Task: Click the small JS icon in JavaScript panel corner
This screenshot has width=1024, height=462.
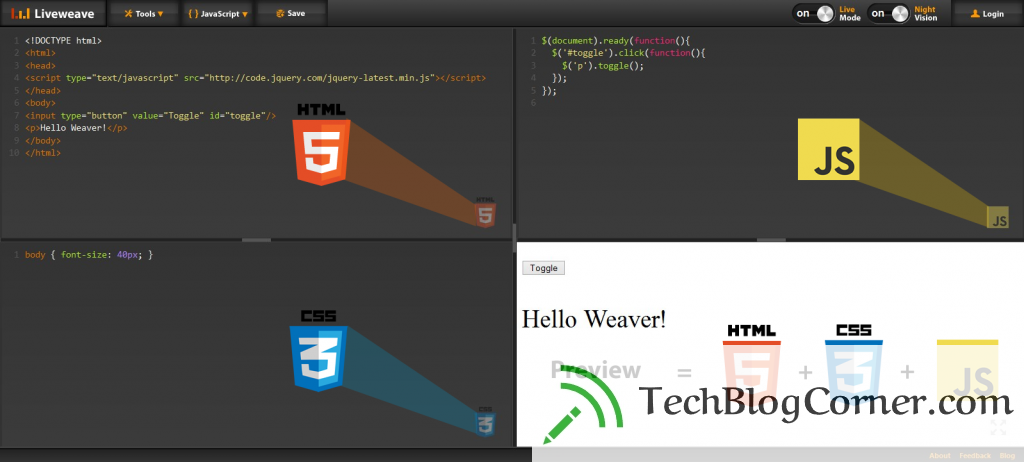Action: click(x=998, y=218)
